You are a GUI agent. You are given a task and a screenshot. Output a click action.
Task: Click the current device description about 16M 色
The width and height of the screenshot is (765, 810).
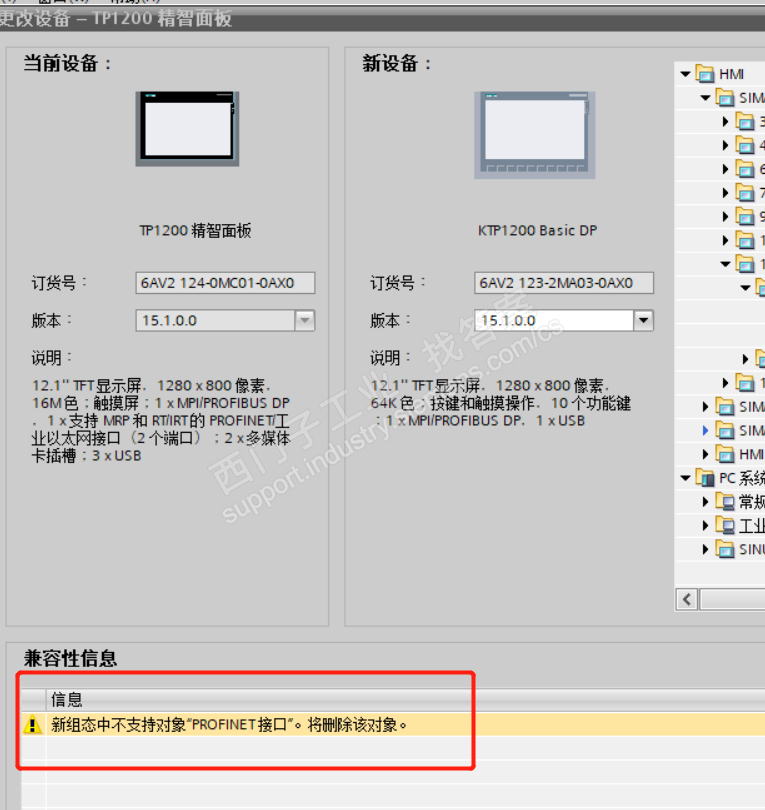coord(161,420)
